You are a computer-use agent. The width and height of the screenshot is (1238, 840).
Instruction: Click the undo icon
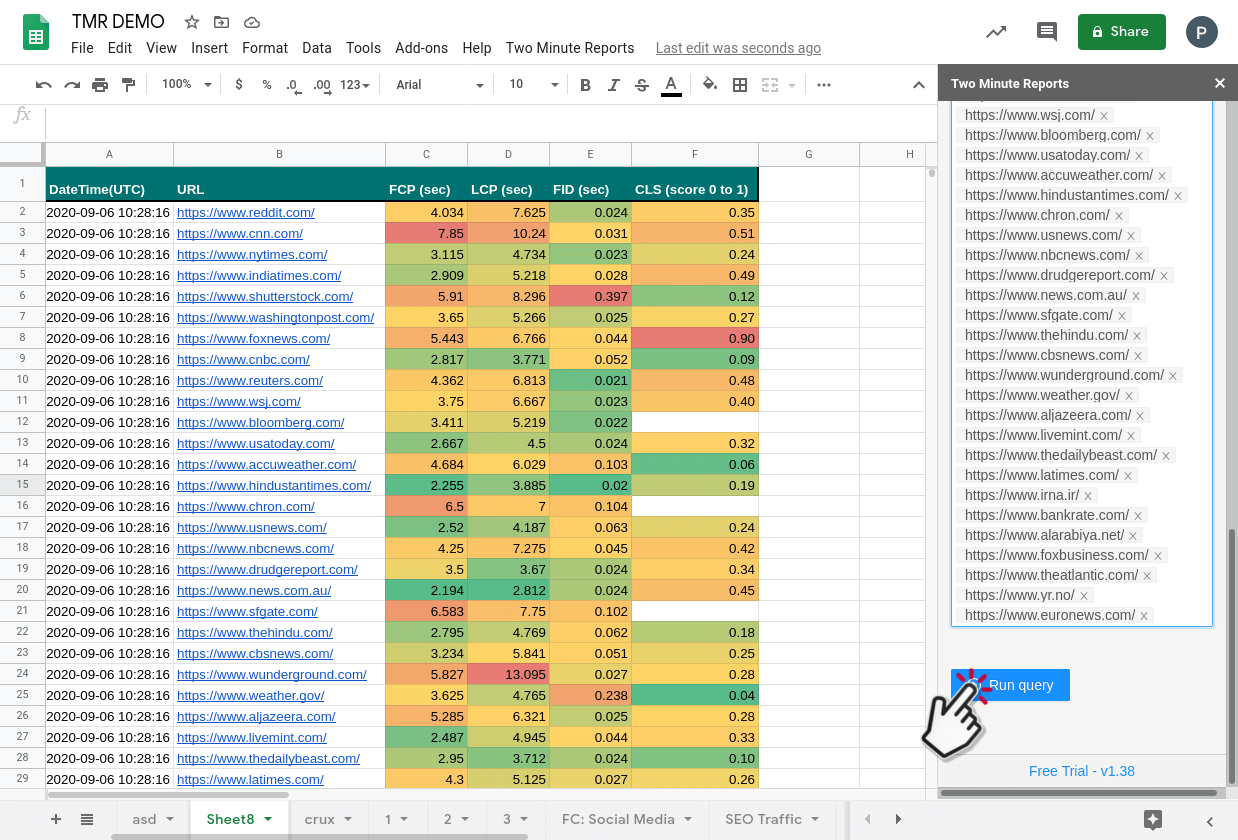pyautogui.click(x=43, y=85)
